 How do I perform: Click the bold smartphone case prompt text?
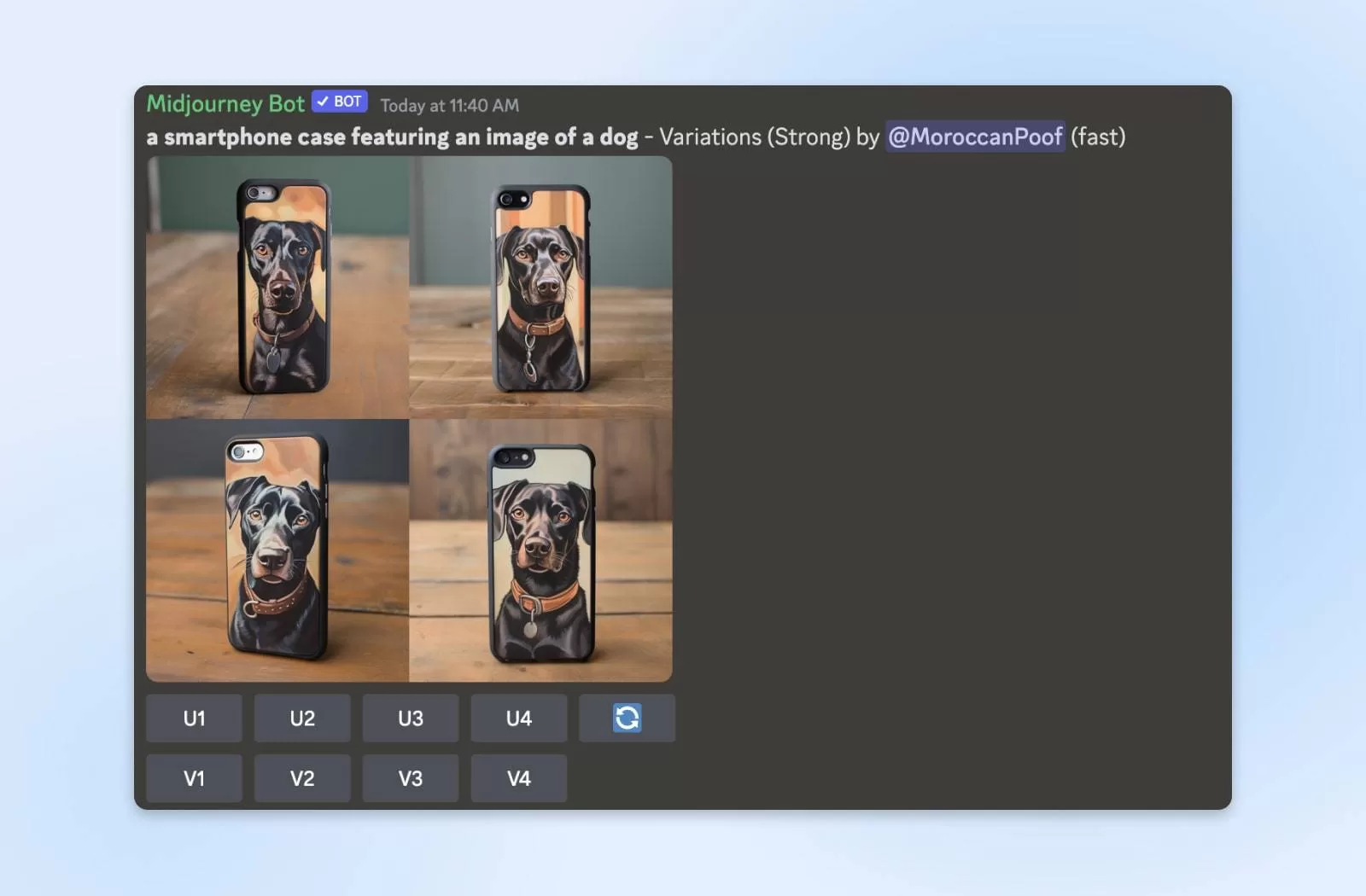(x=392, y=137)
